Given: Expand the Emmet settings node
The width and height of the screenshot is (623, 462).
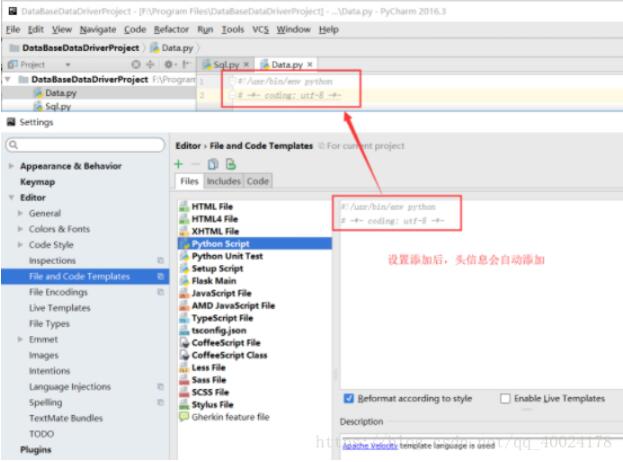Looking at the screenshot, I should tap(20, 339).
